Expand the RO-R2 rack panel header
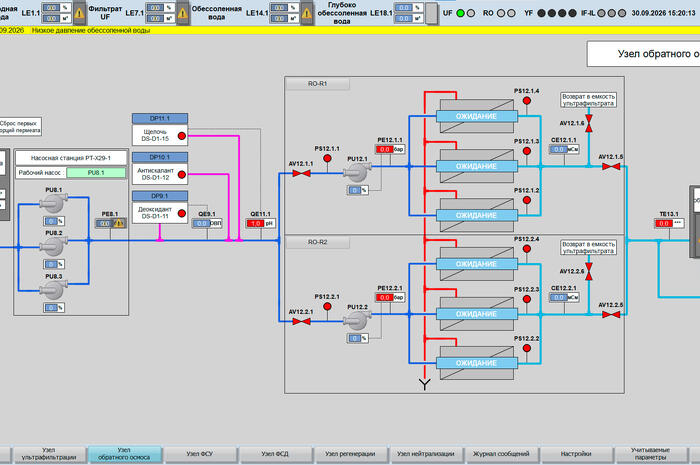Viewport: 700px width, 465px height. click(317, 242)
